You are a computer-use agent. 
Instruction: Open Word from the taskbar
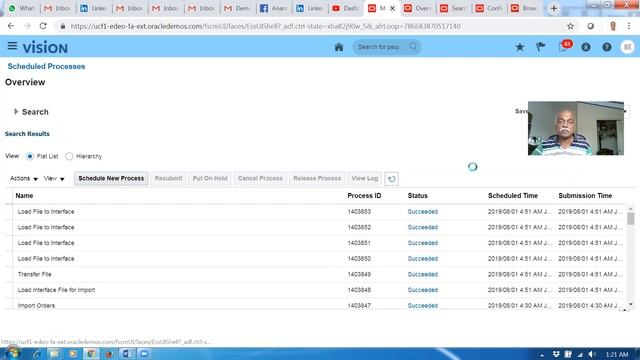(x=127, y=354)
